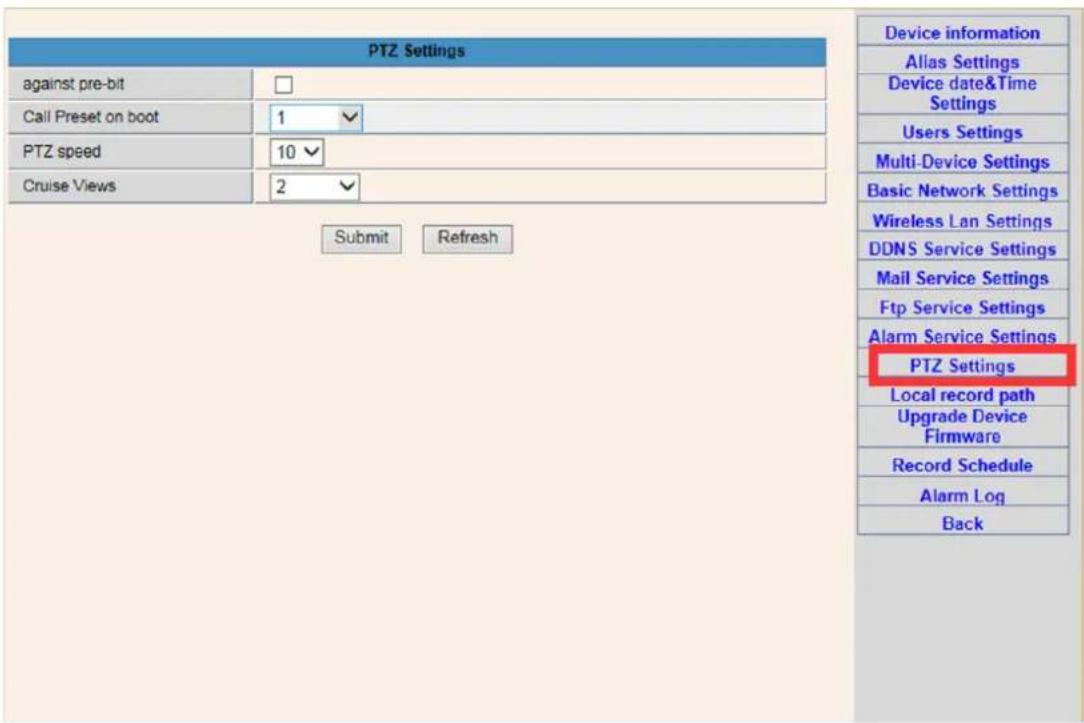Open Device information page
This screenshot has height=723, width=1084.
click(x=962, y=32)
